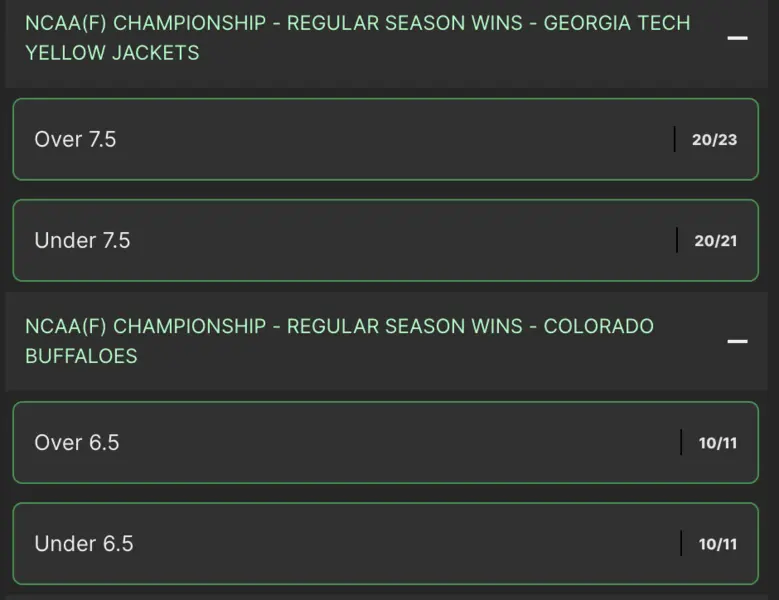Click the "Over 6.5" label text
Image resolution: width=779 pixels, height=600 pixels.
click(x=76, y=442)
